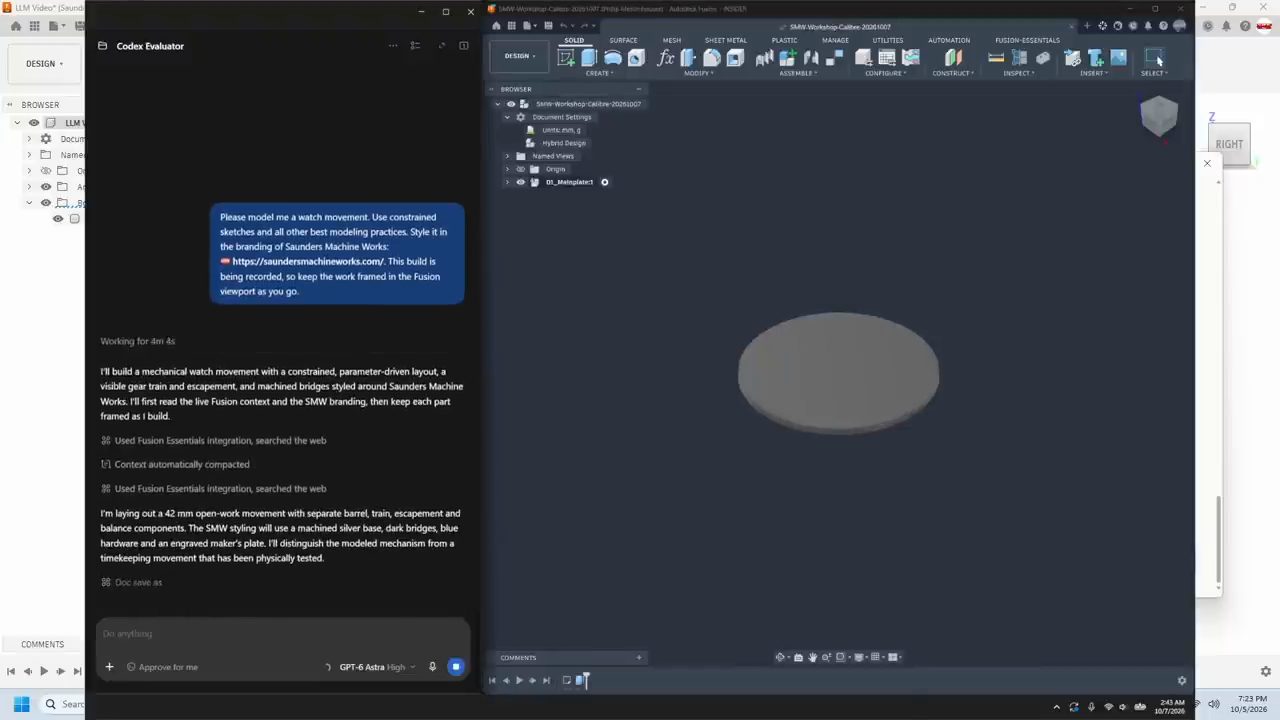Image resolution: width=1280 pixels, height=720 pixels.
Task: Click the Orbit tool in navigation bar
Action: [780, 657]
